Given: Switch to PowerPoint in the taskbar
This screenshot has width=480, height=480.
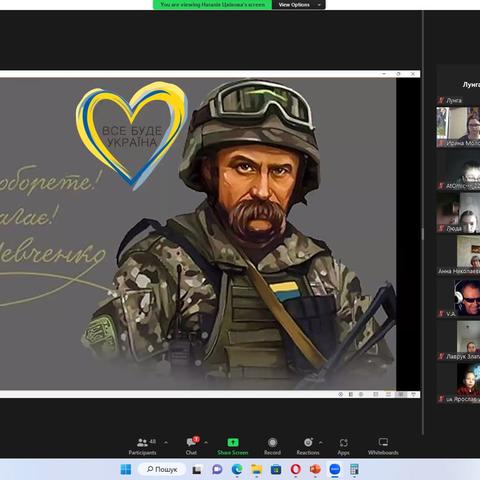Looking at the screenshot, I should [315, 469].
